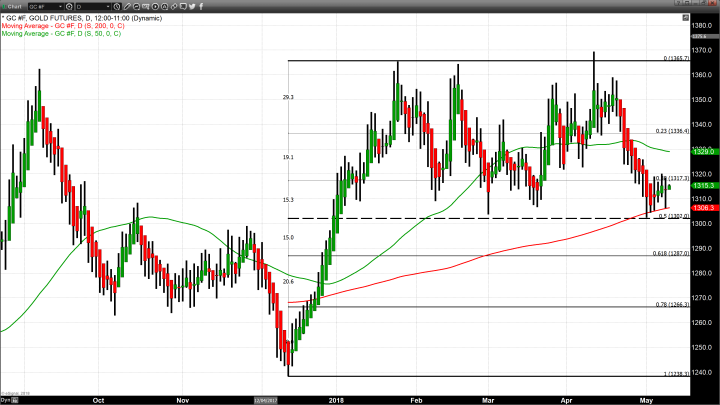
Task: Open the GC #F symbol dropdown arrow
Action: coord(60,6)
